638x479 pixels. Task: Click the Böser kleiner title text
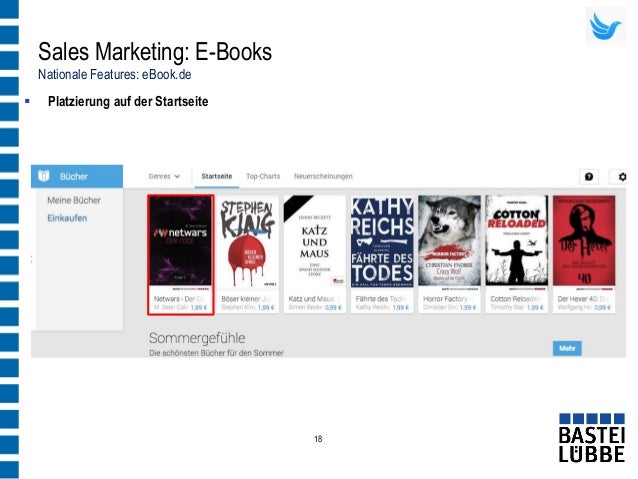246,299
